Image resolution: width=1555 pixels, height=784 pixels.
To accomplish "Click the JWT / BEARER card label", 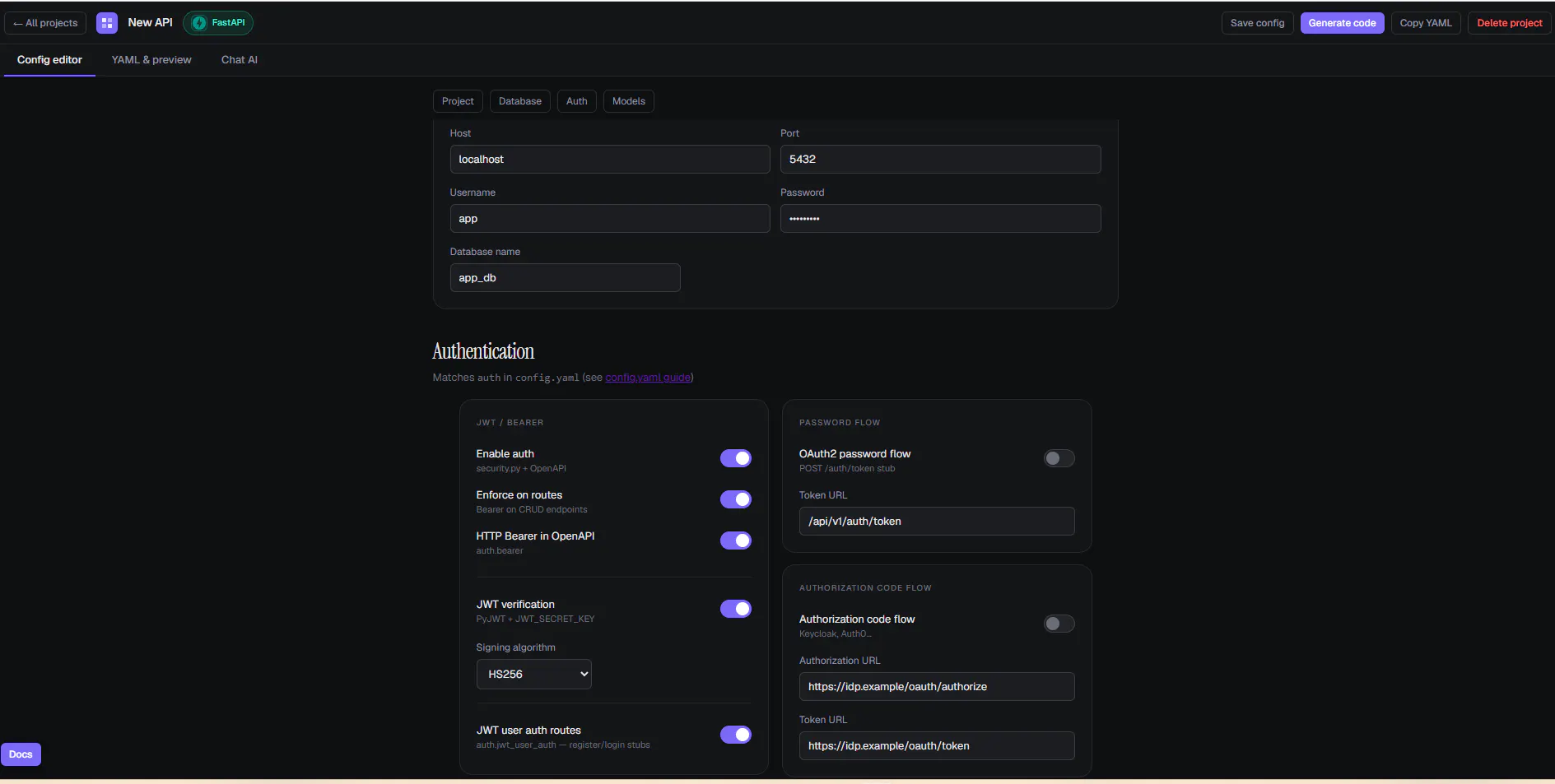I will pyautogui.click(x=510, y=423).
